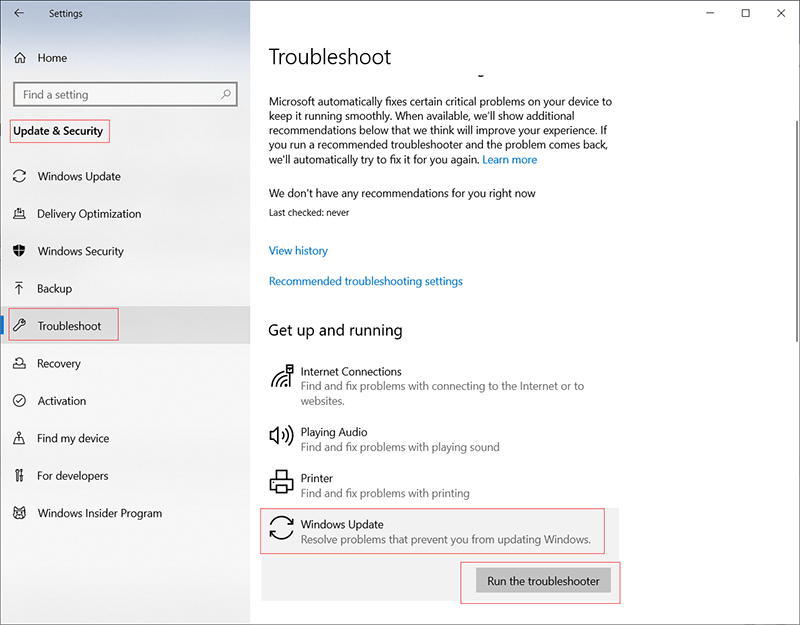Viewport: 800px width, 625px height.
Task: Click the Activation checkmark icon
Action: pos(19,401)
